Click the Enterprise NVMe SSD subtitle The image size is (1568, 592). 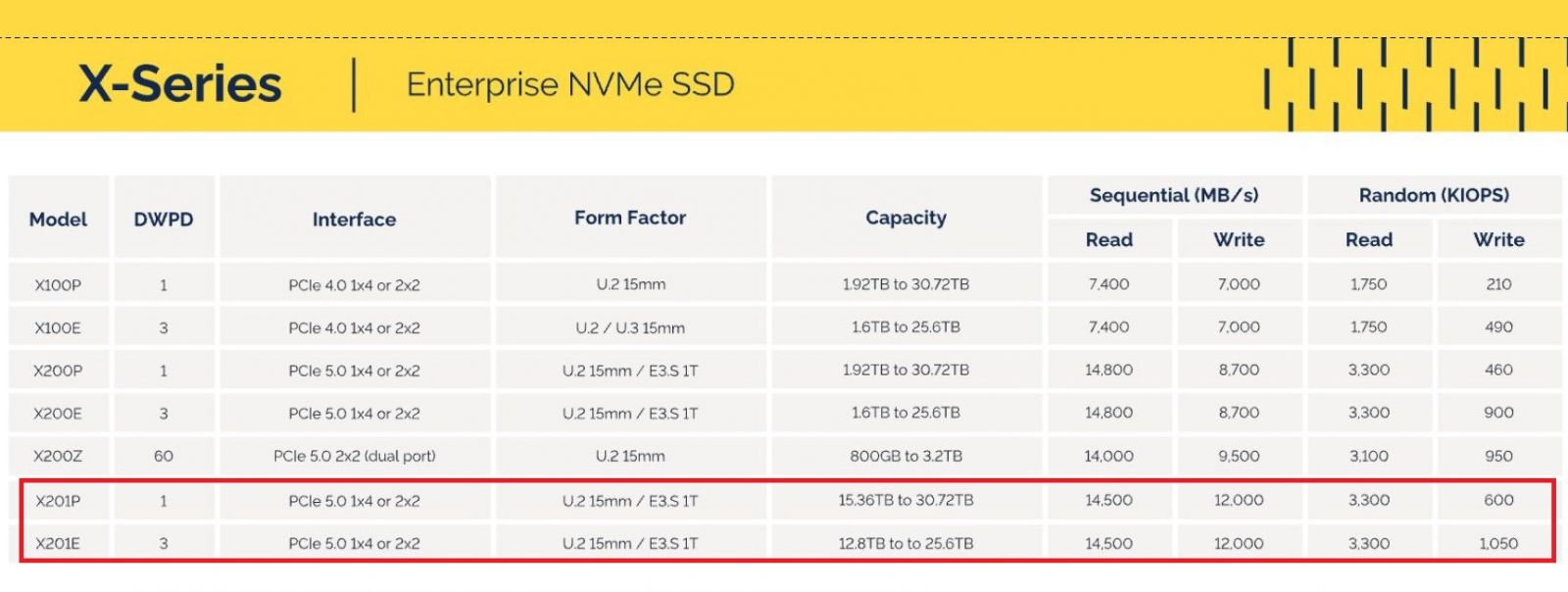570,85
